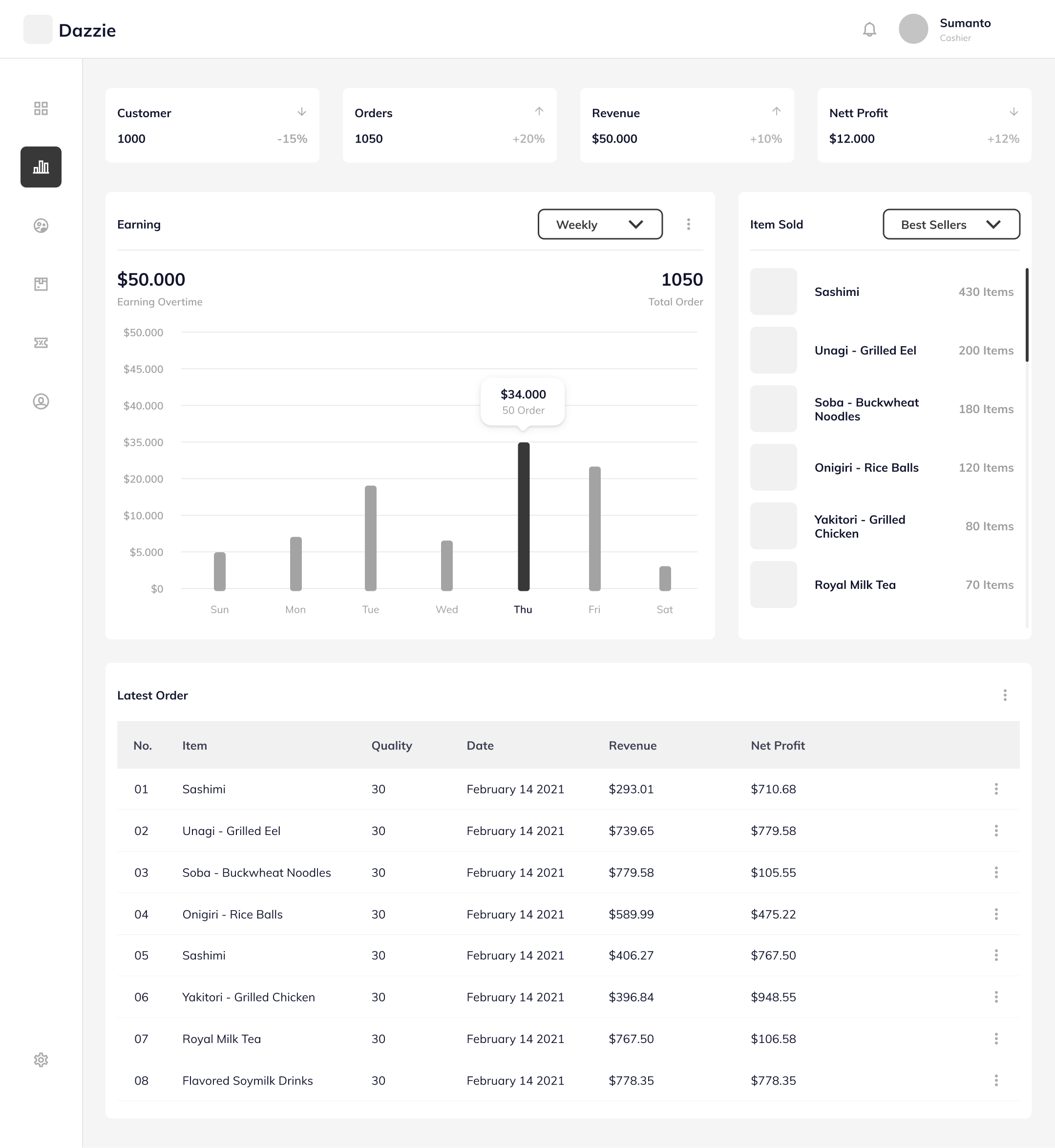Click the package box sidebar icon
The width and height of the screenshot is (1055, 1148).
coord(41,284)
